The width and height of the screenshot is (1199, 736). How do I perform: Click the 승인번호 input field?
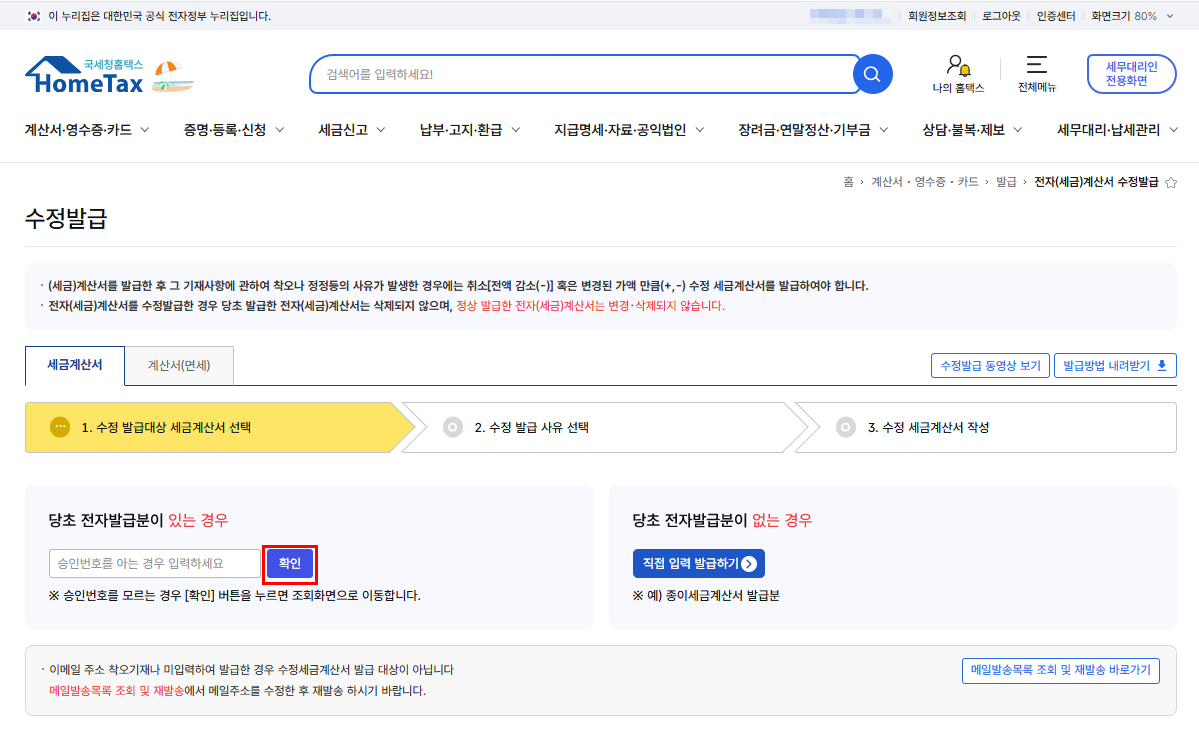[x=155, y=564]
